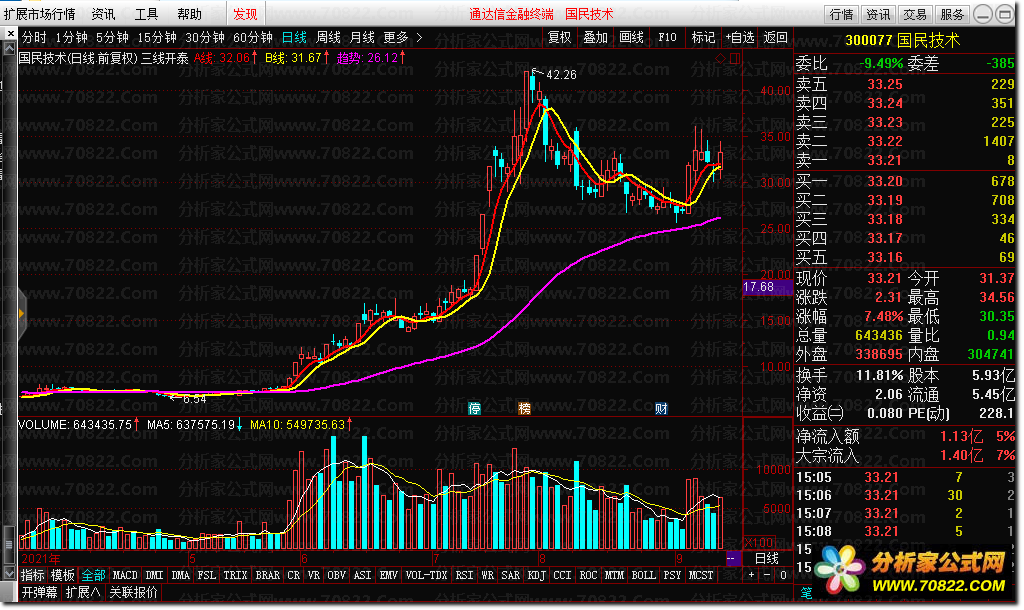Close the chart panel with the X icon
The image size is (1024, 610).
(x=10, y=32)
